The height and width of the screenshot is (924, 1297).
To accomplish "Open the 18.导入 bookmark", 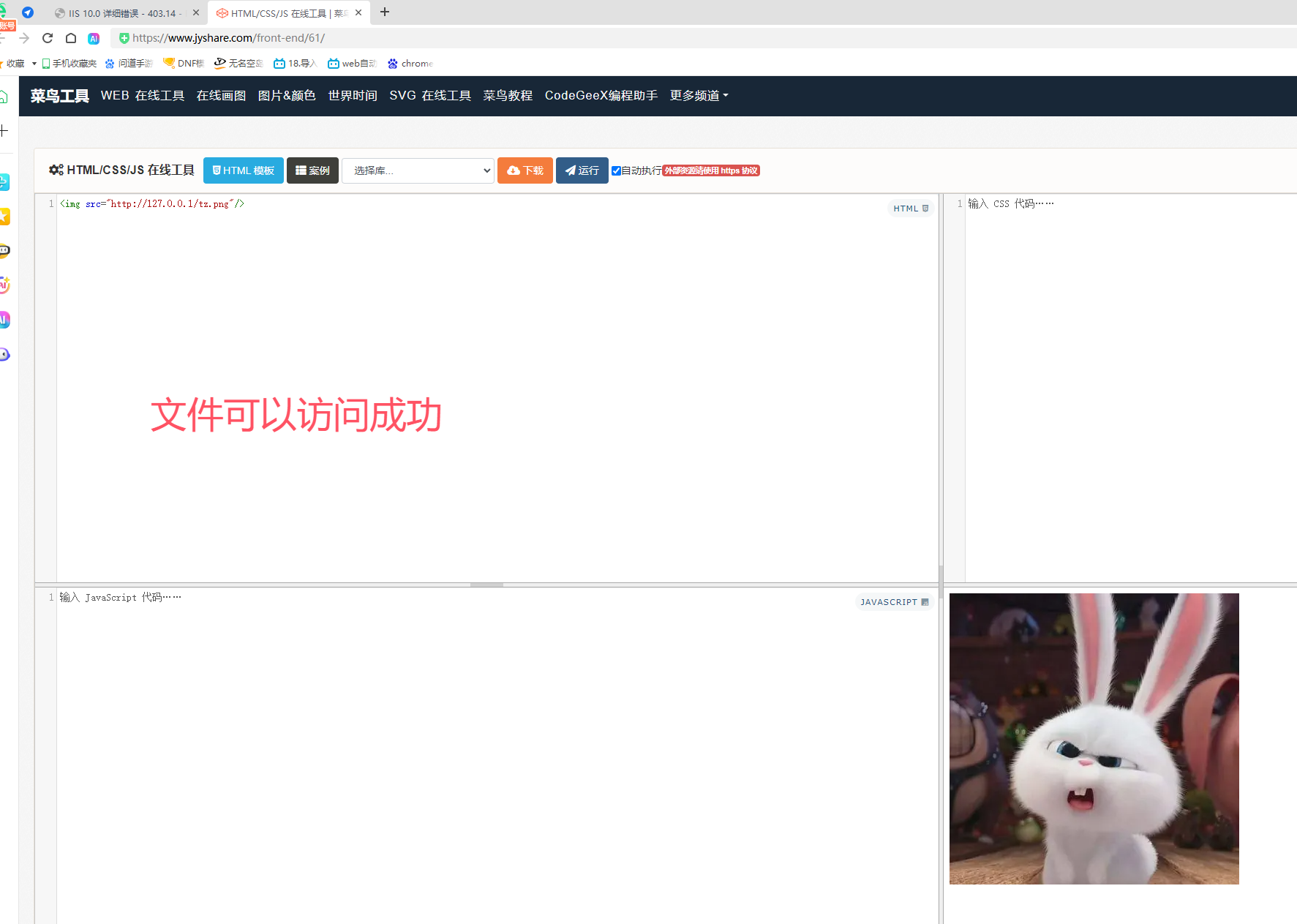I will [295, 64].
